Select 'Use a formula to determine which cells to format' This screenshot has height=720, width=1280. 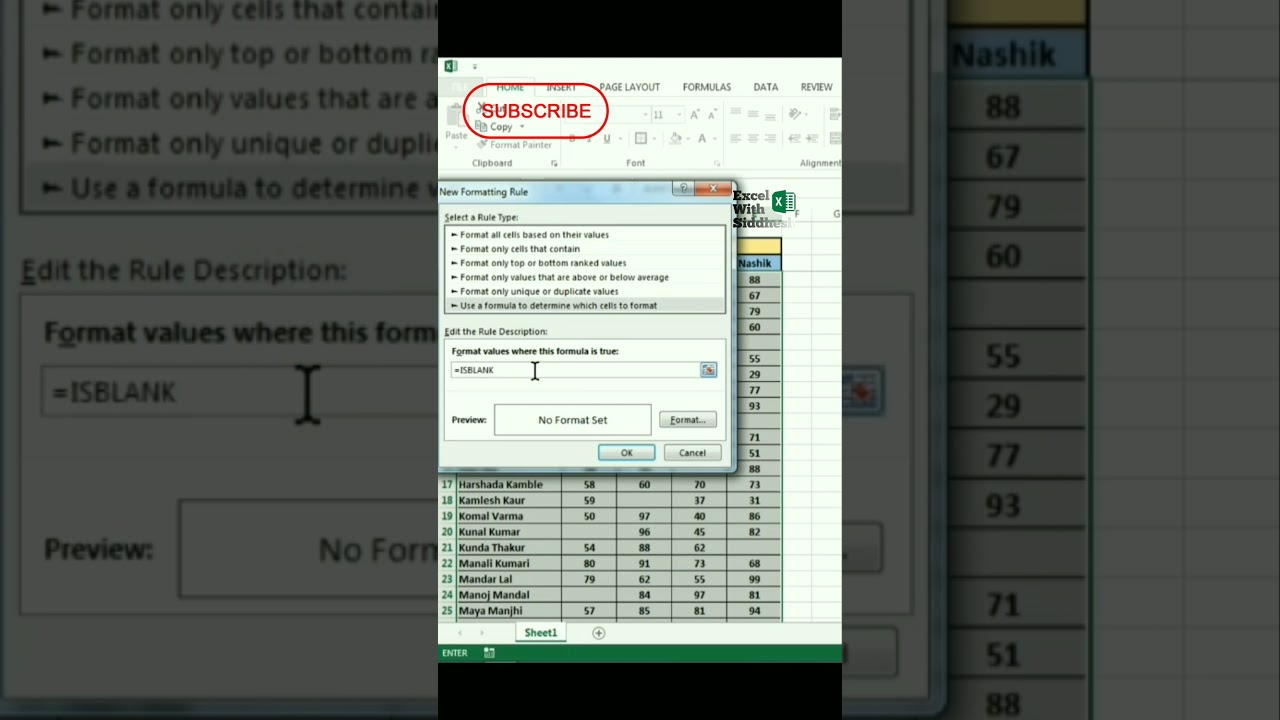coord(585,305)
